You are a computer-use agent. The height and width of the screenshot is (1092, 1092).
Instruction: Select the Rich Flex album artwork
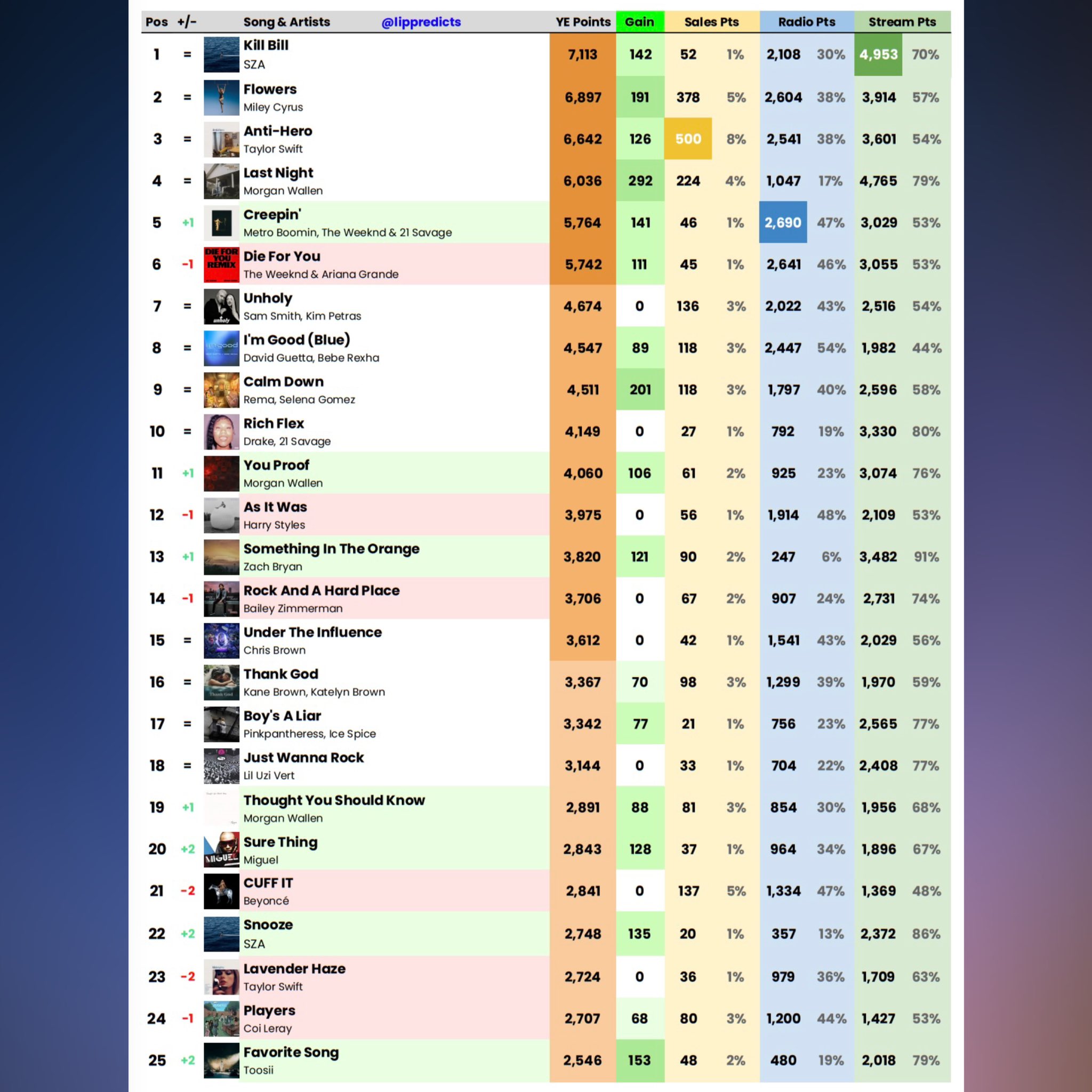(221, 431)
